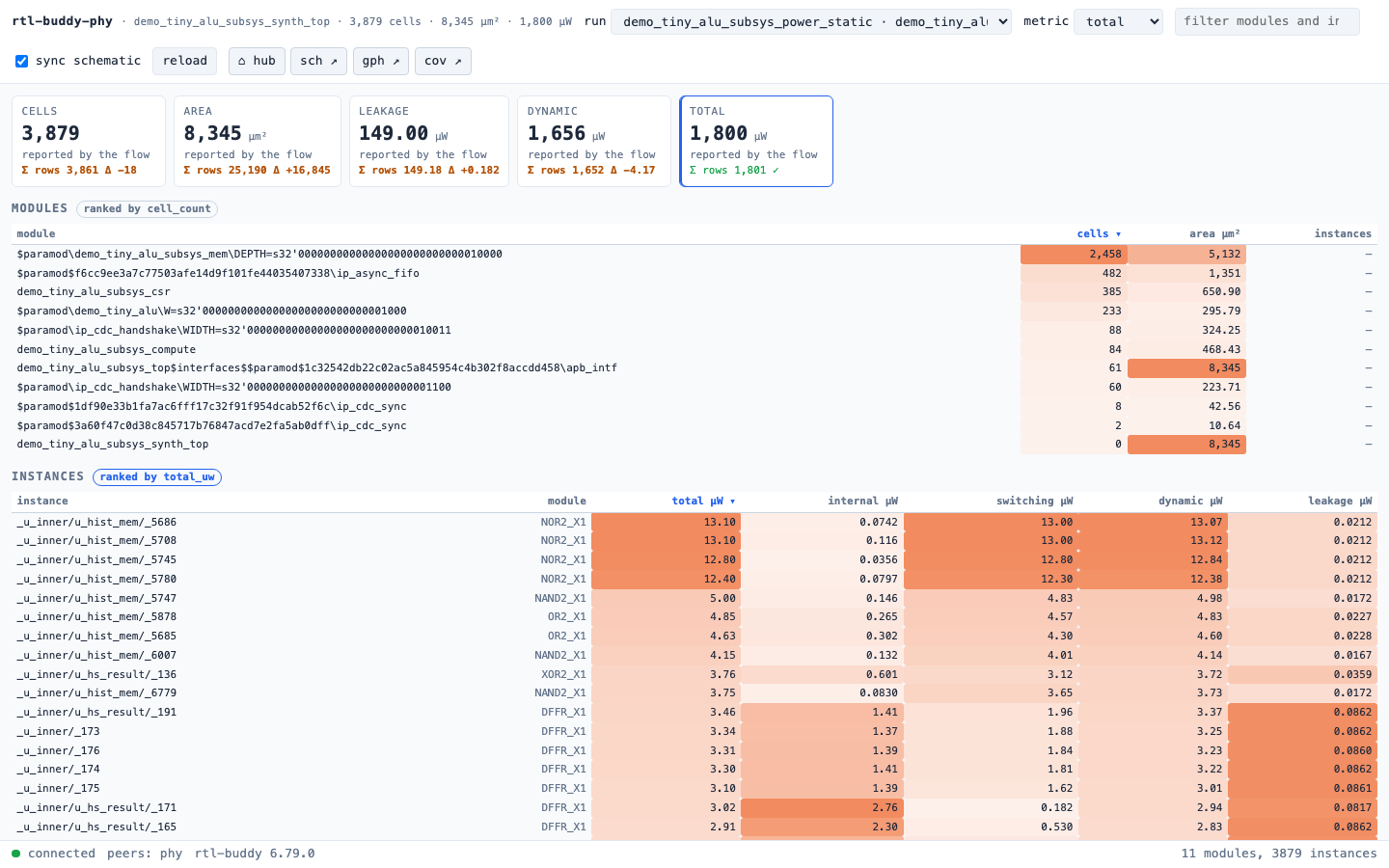
Task: Select the ip_async_fifo paramod module row
Action: click(694, 273)
